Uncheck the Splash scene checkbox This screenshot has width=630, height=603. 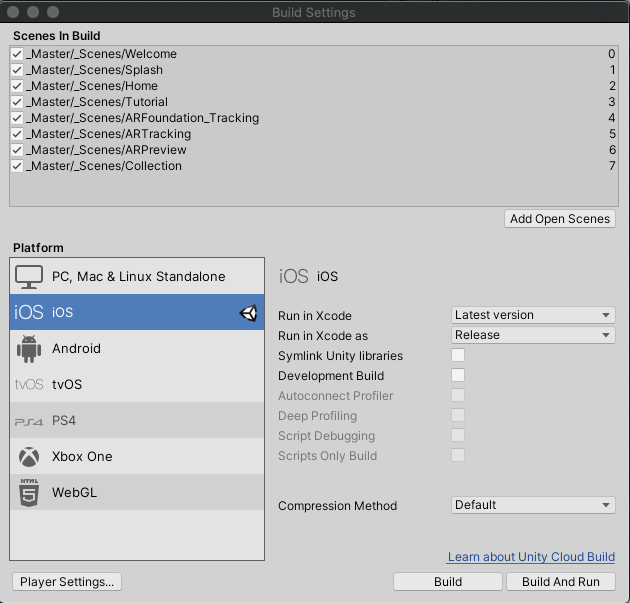click(17, 70)
